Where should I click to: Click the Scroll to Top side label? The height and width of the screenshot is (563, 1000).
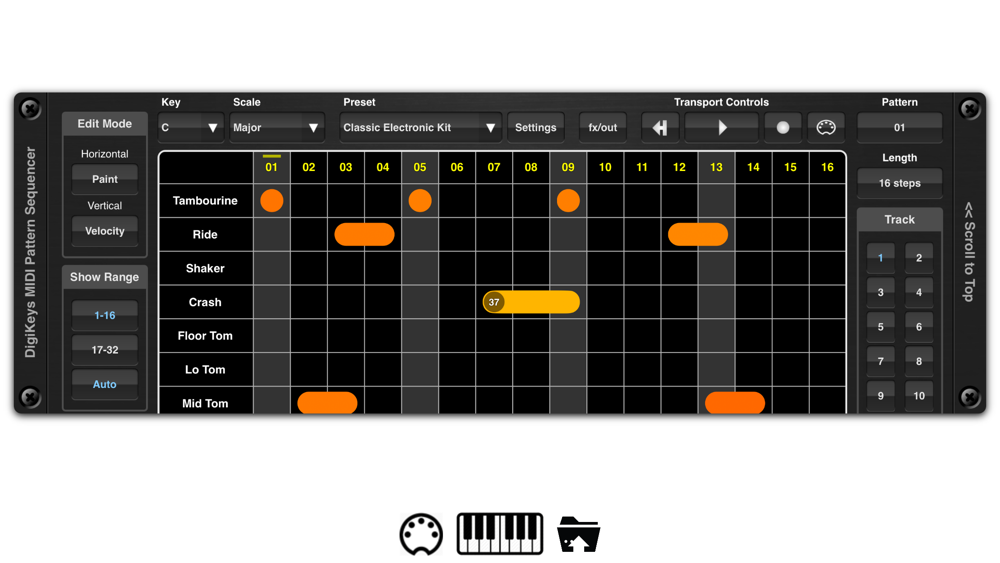(x=969, y=252)
